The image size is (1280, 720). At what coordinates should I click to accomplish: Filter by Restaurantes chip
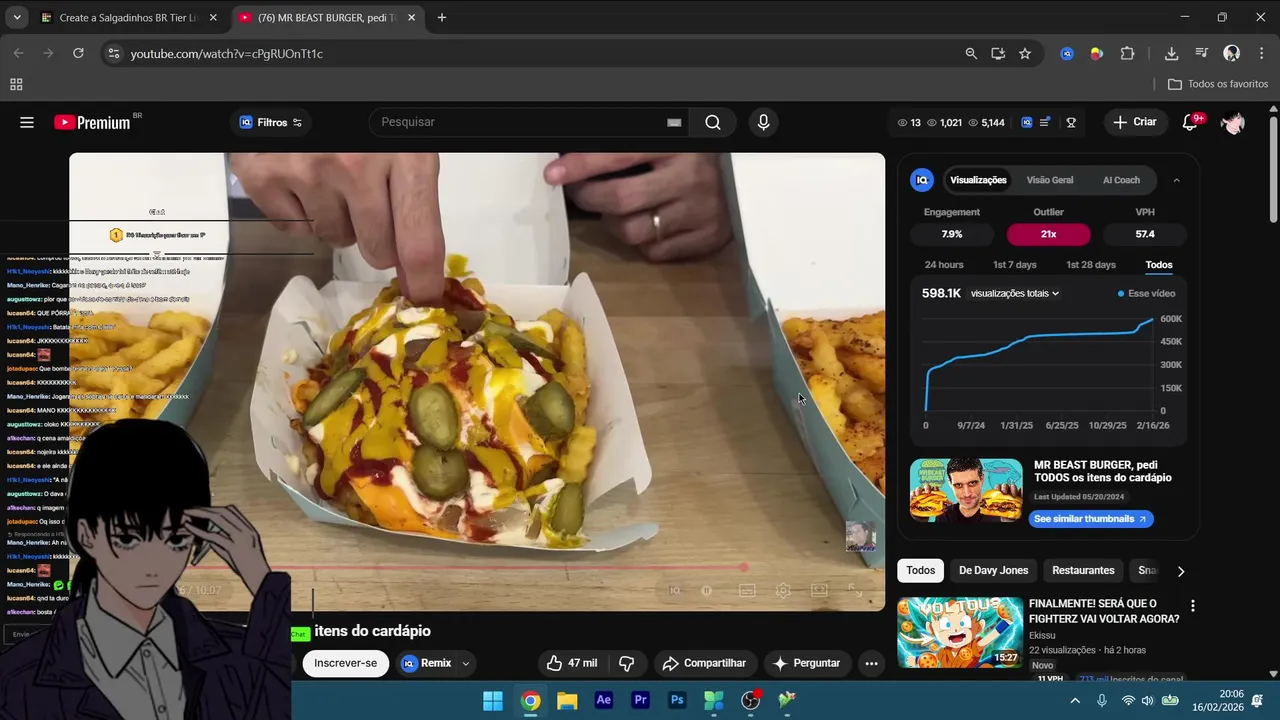[1083, 571]
